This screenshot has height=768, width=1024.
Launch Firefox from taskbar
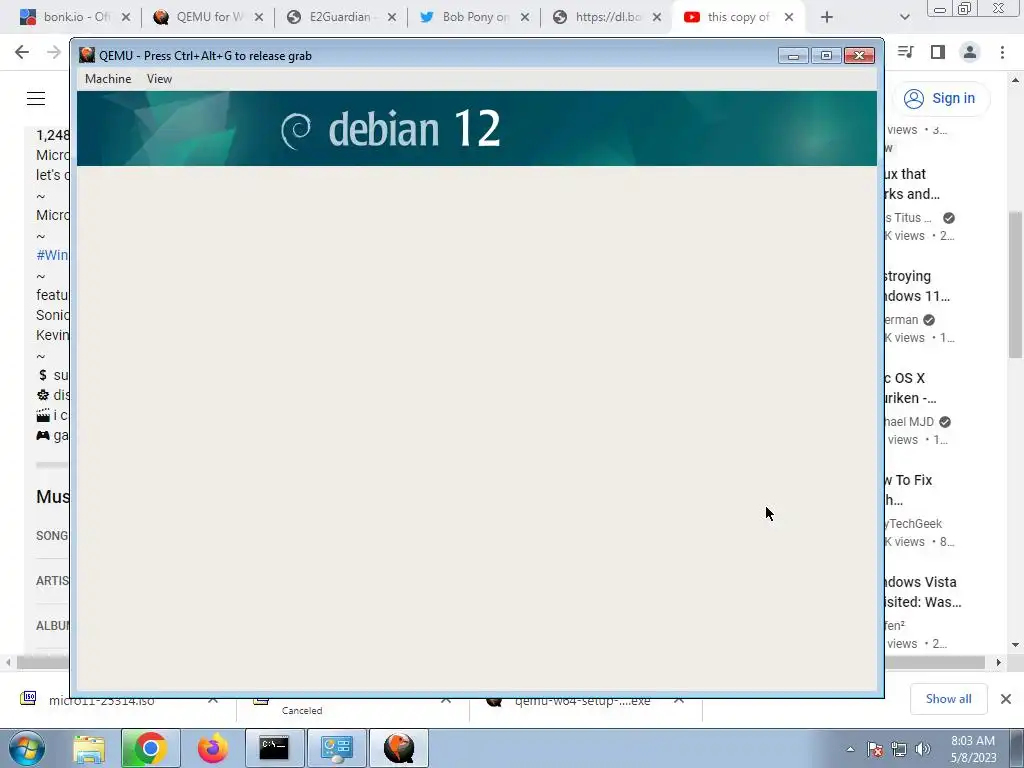[213, 748]
